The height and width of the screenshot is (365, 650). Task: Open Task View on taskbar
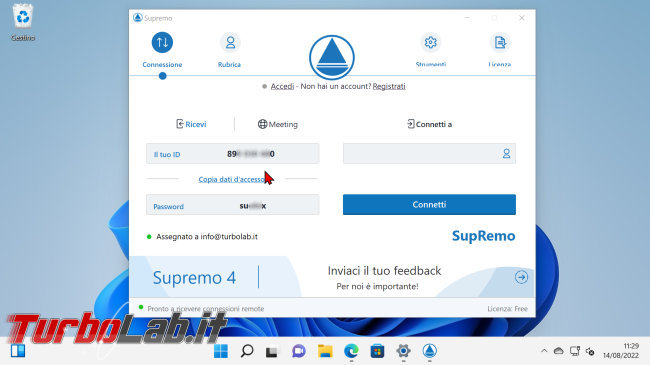[x=272, y=351]
